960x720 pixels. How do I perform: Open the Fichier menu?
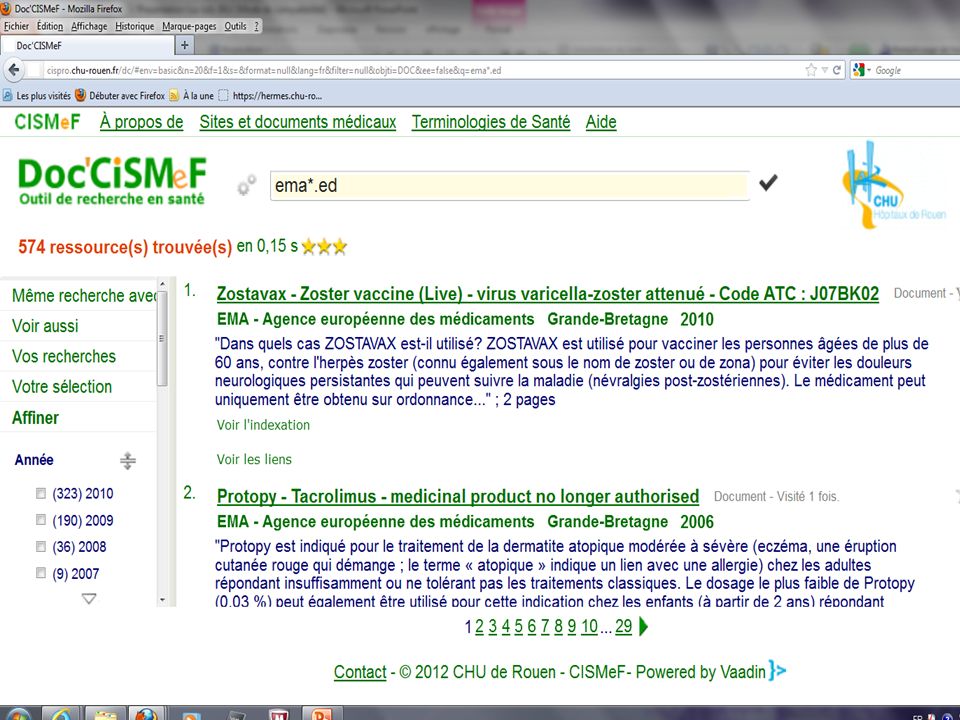coord(16,26)
